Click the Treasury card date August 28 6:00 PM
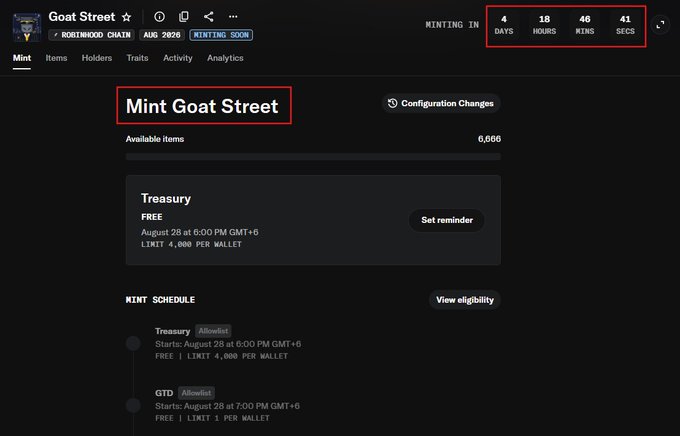The height and width of the screenshot is (436, 680). (x=200, y=233)
